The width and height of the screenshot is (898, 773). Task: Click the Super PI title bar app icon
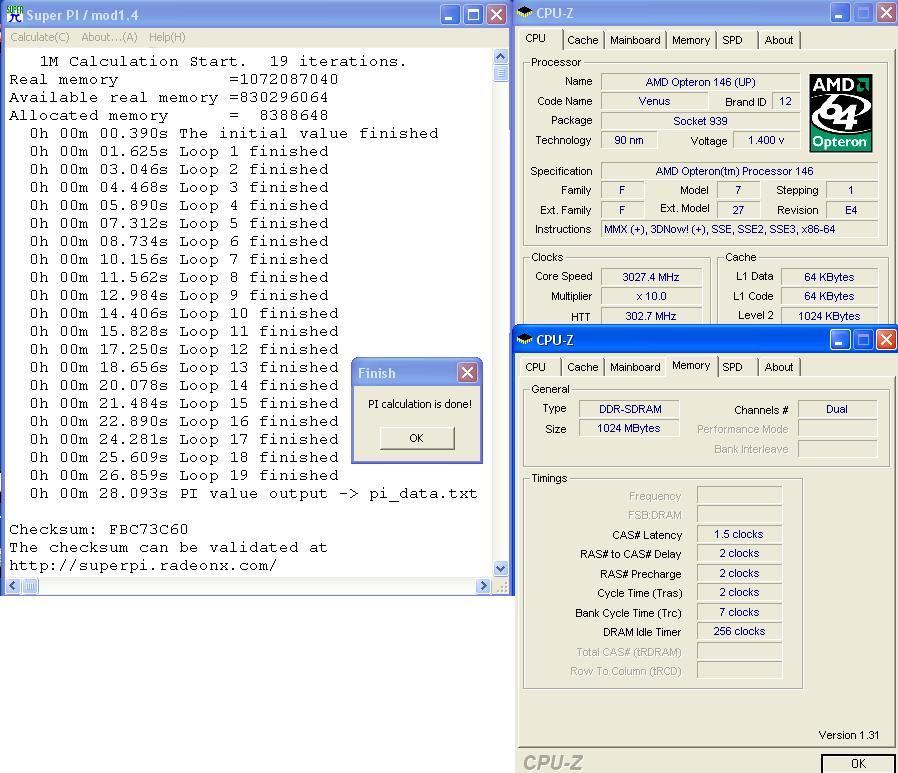pos(15,14)
